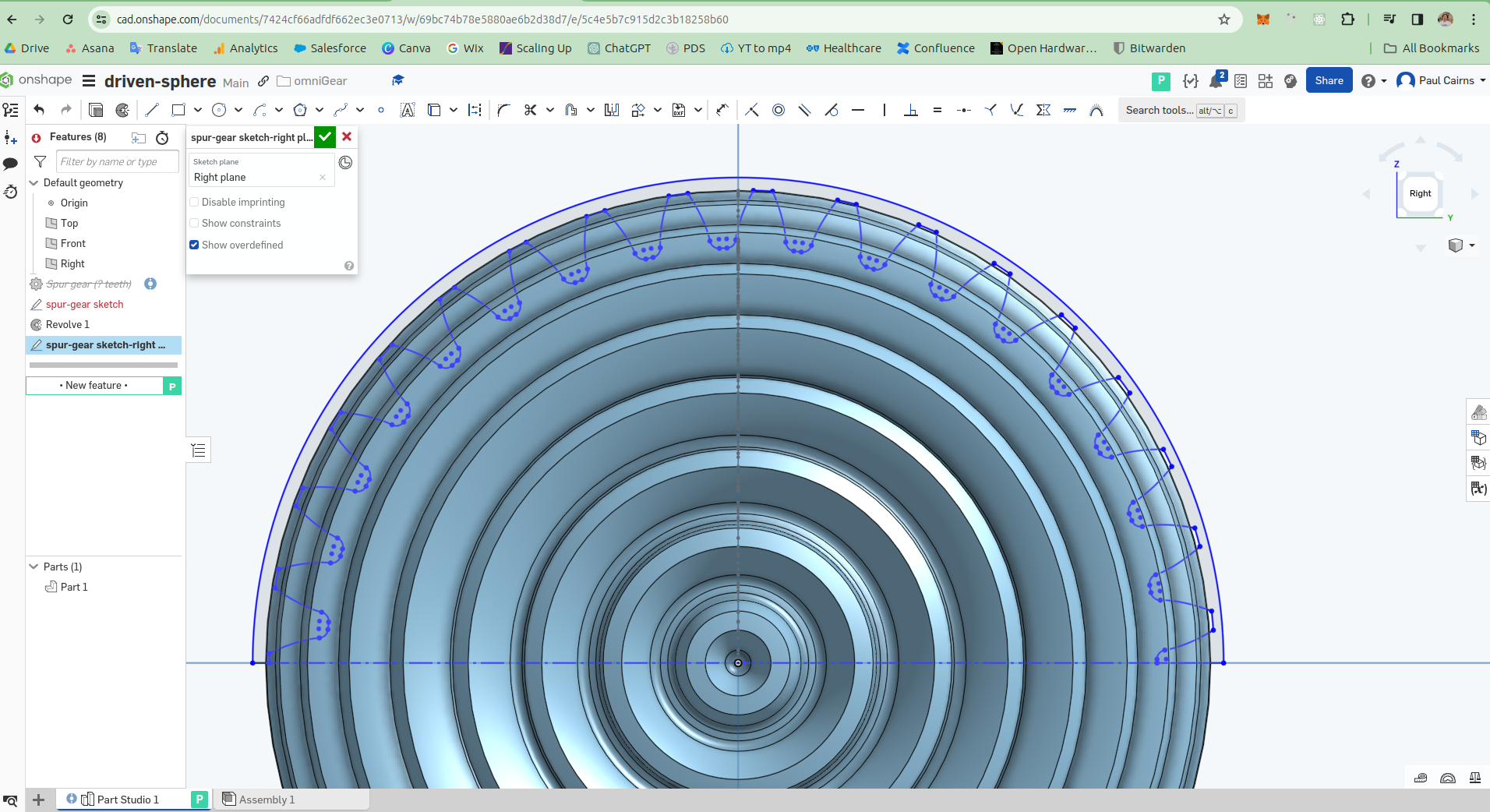The image size is (1490, 812).
Task: Click the Filter by name input field
Action: [117, 161]
